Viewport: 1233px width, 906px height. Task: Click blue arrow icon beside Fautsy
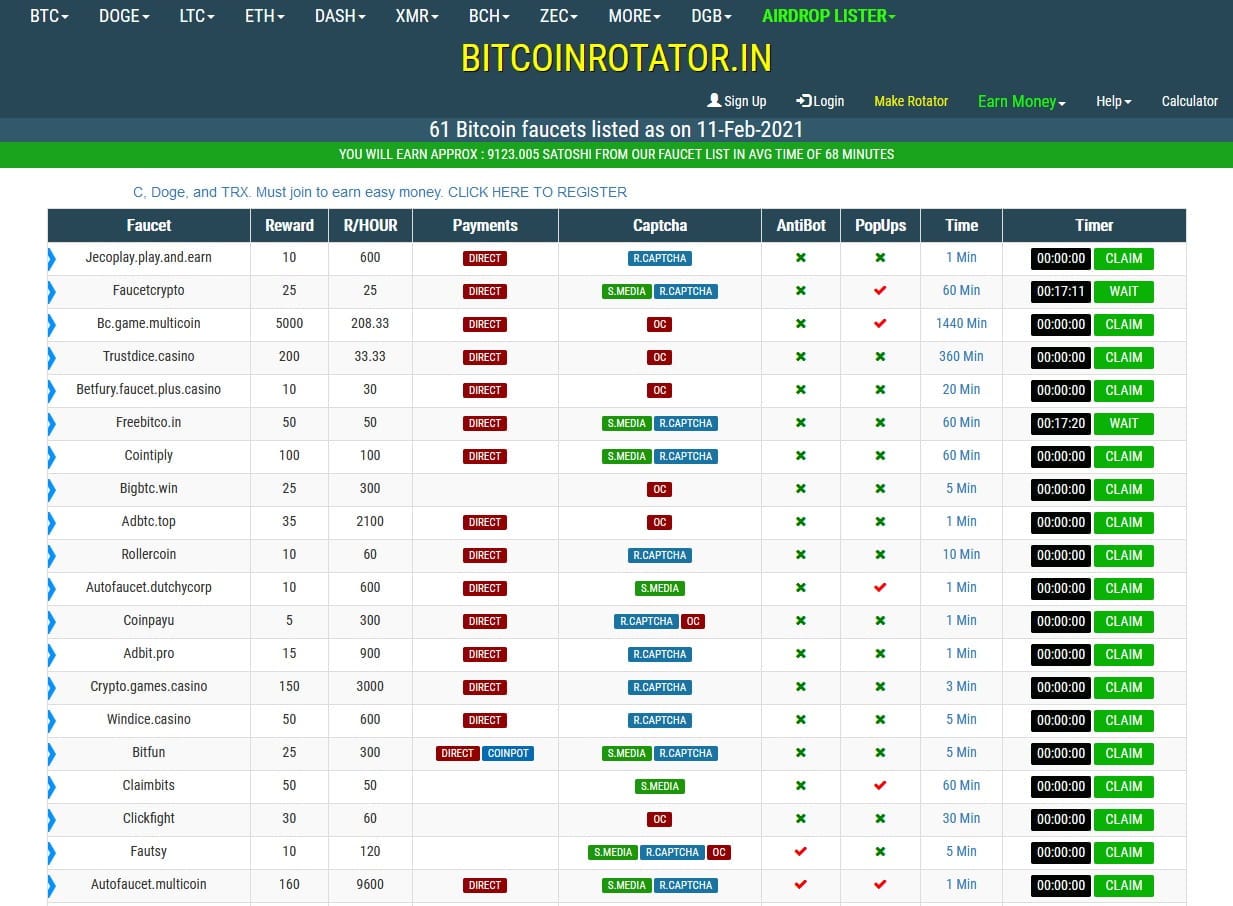pos(52,853)
